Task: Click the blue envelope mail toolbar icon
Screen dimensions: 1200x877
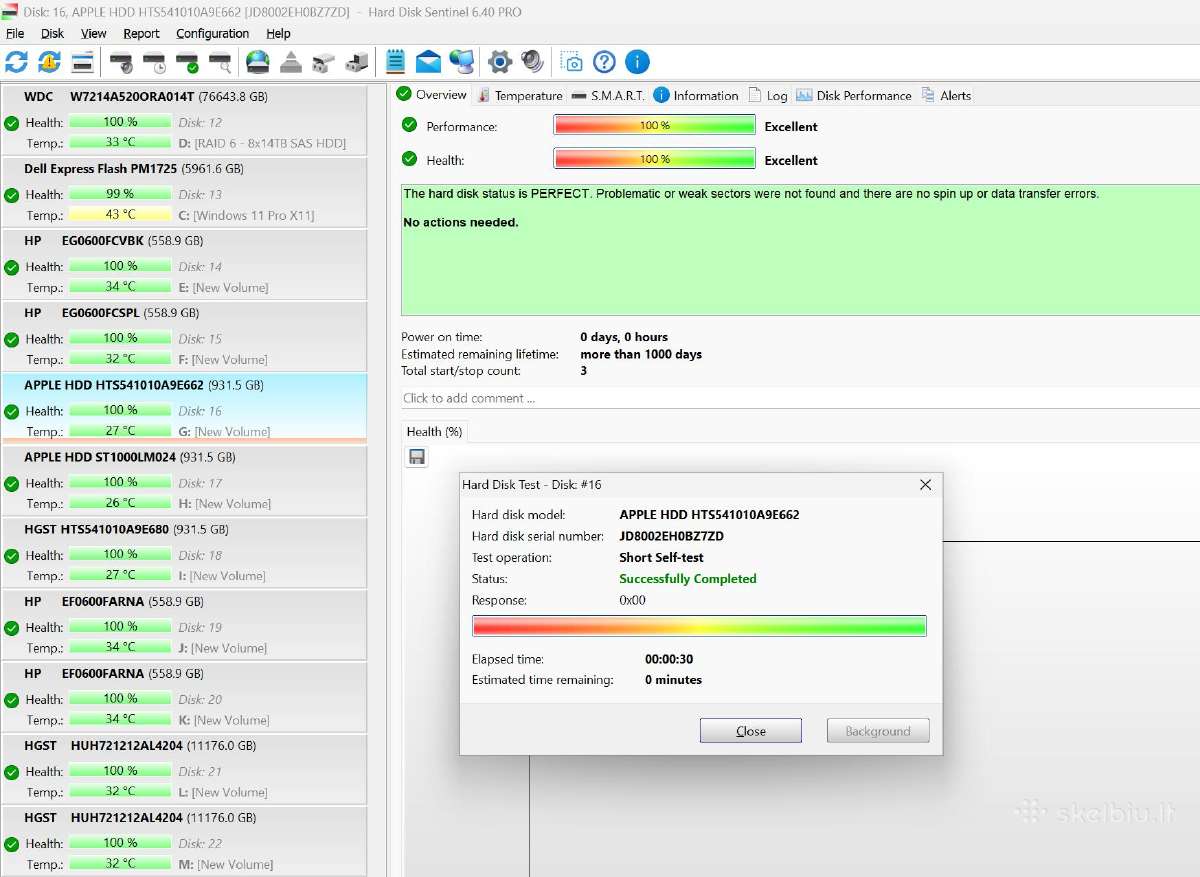Action: pyautogui.click(x=428, y=62)
